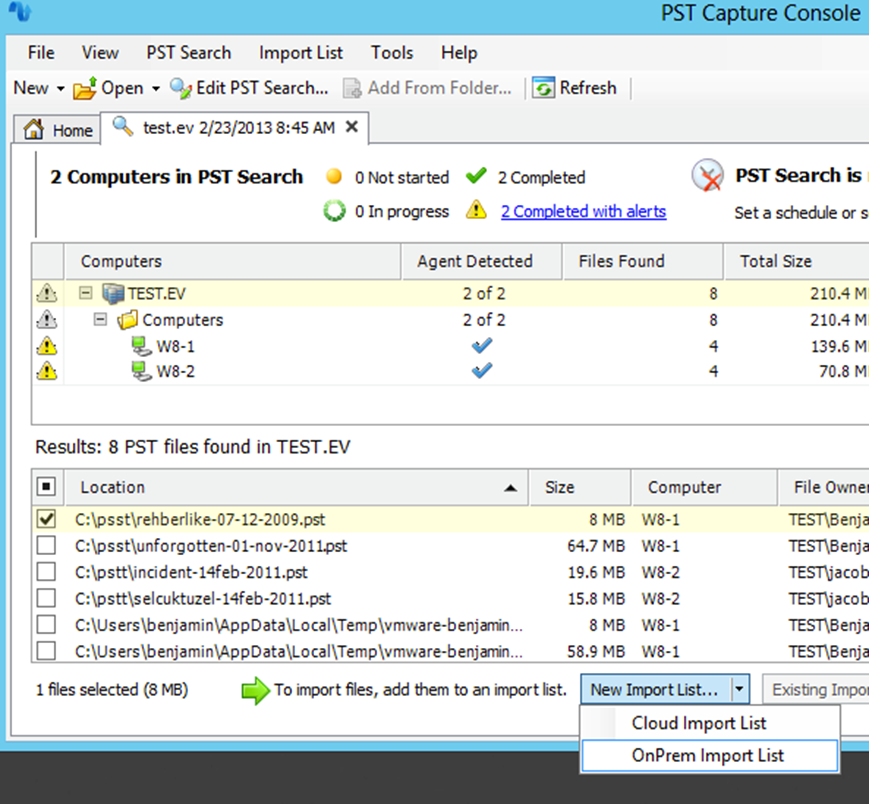Click the Computers folder icon in tree
869x804 pixels.
pos(128,320)
